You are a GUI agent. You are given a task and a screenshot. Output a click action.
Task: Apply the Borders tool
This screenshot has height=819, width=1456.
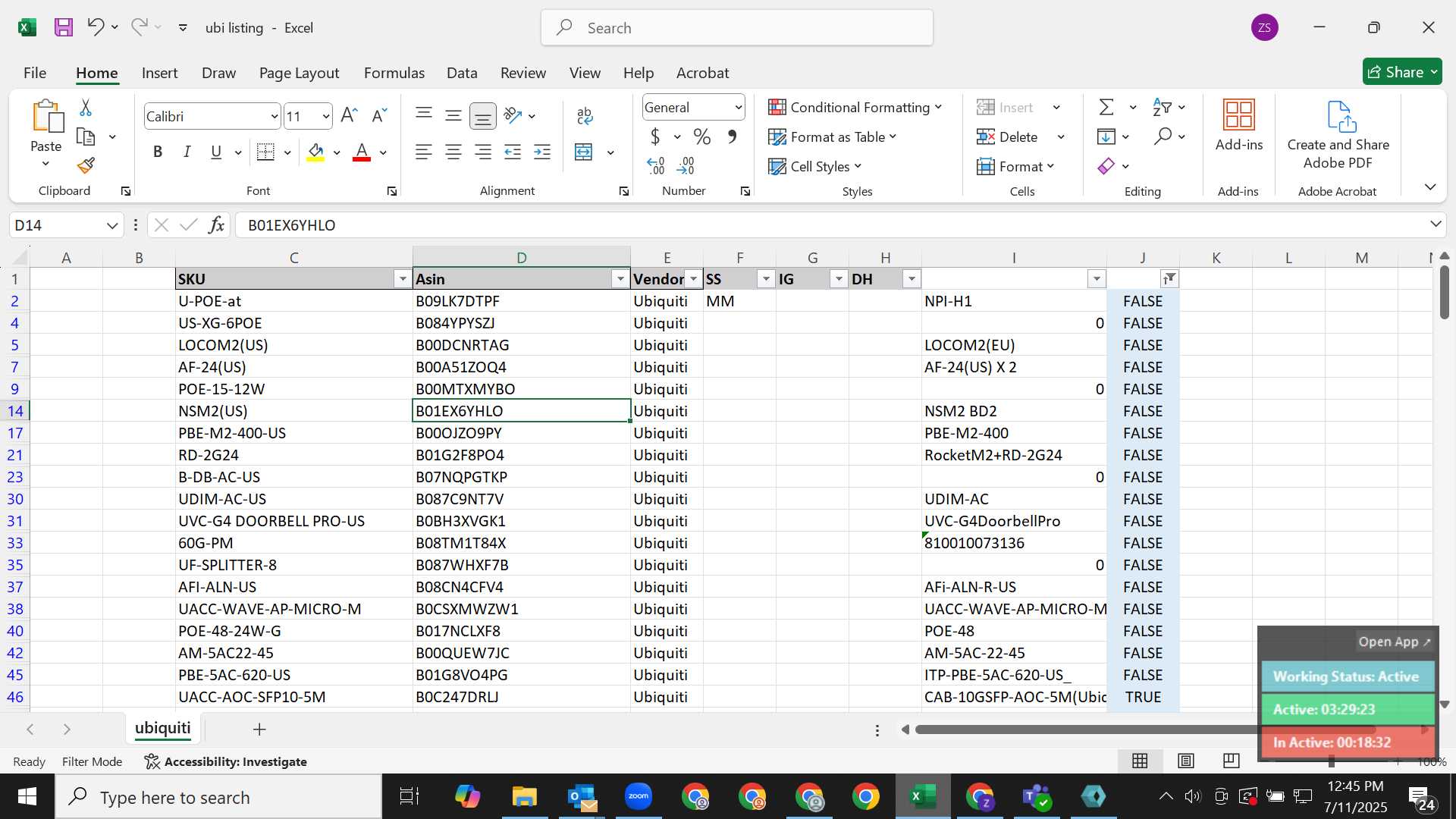[x=265, y=152]
